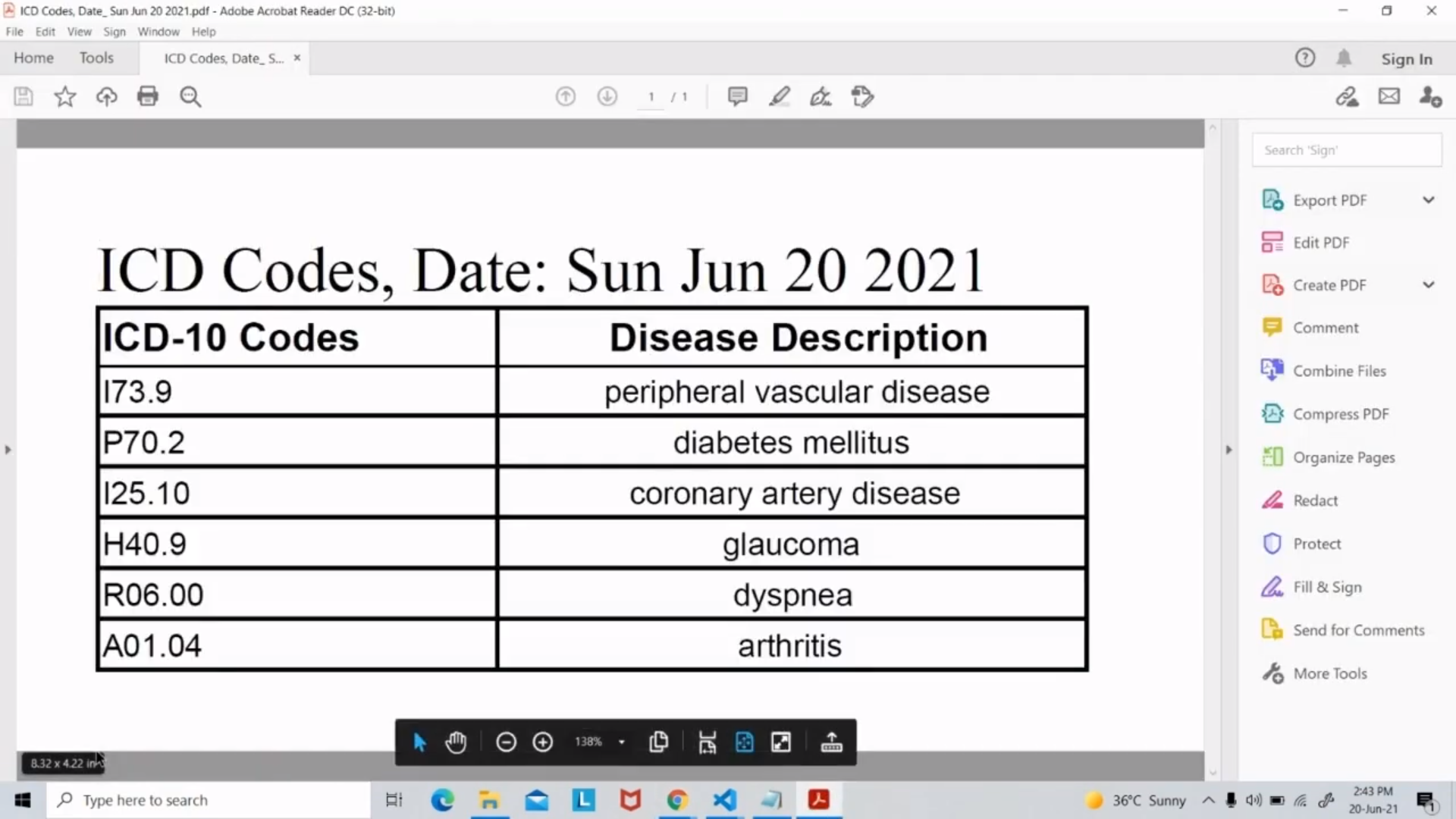Send file by email envelope icon

click(x=1389, y=96)
